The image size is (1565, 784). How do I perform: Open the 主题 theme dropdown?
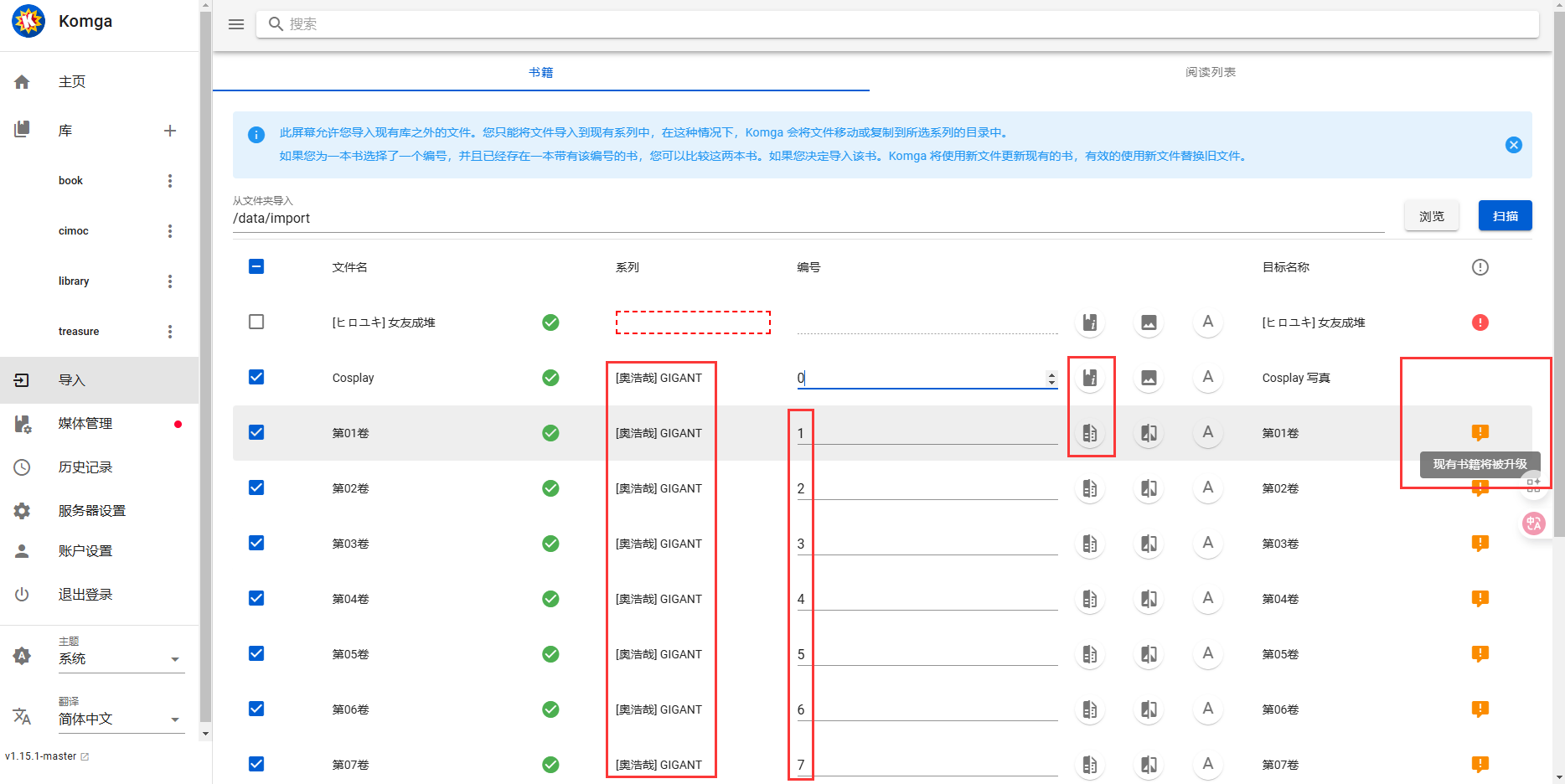pyautogui.click(x=120, y=659)
